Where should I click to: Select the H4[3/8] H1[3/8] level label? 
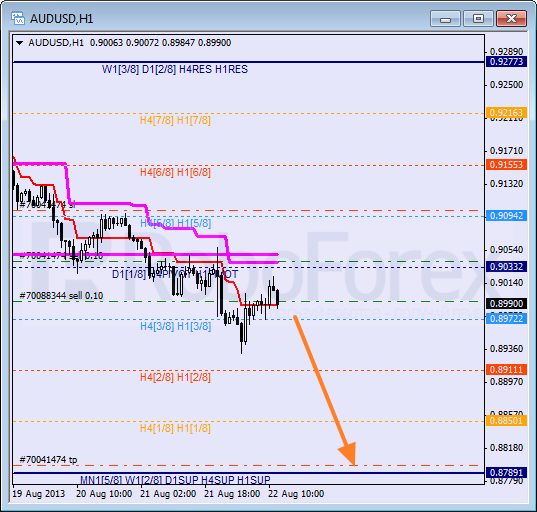tap(175, 326)
